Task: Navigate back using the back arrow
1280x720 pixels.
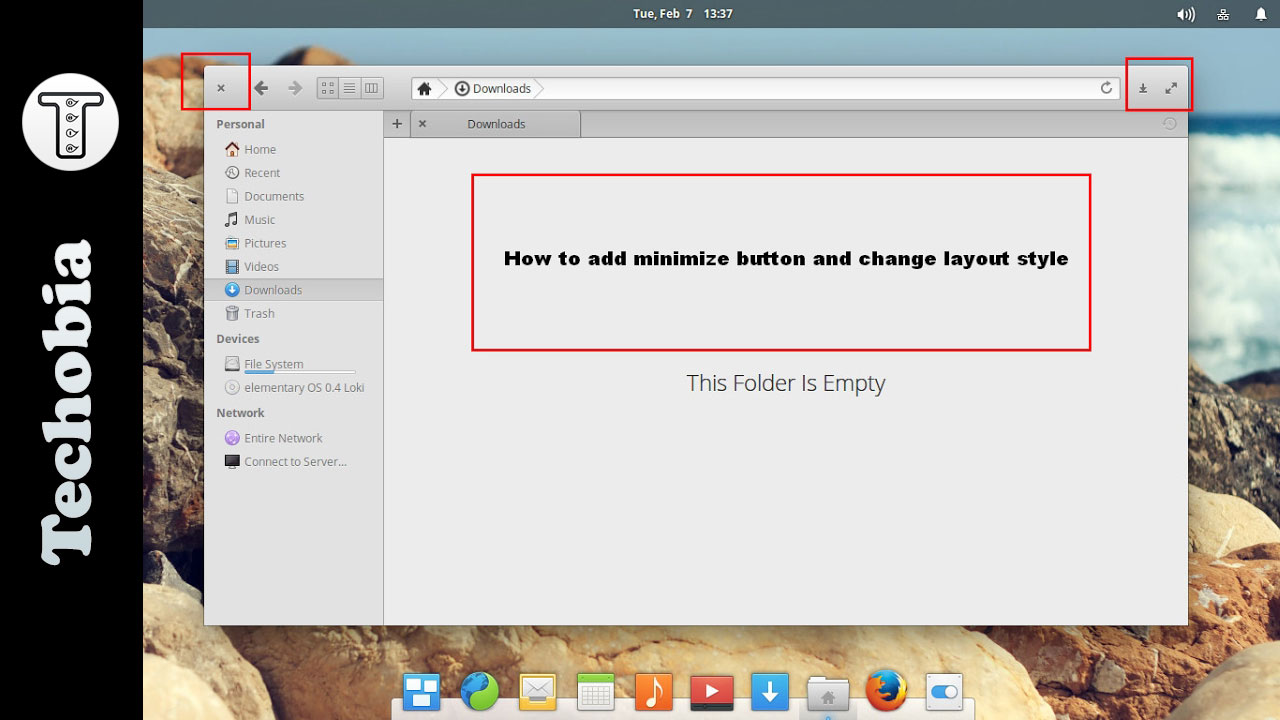Action: pos(261,88)
